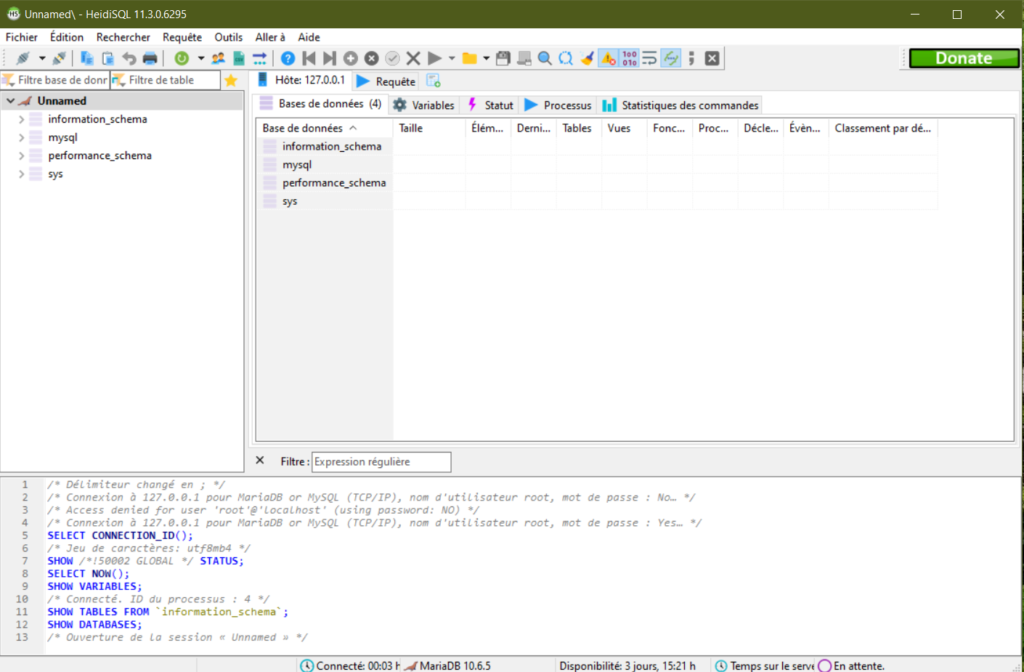The width and height of the screenshot is (1024, 672).
Task: Sort by the Taille column header
Action: click(x=429, y=128)
